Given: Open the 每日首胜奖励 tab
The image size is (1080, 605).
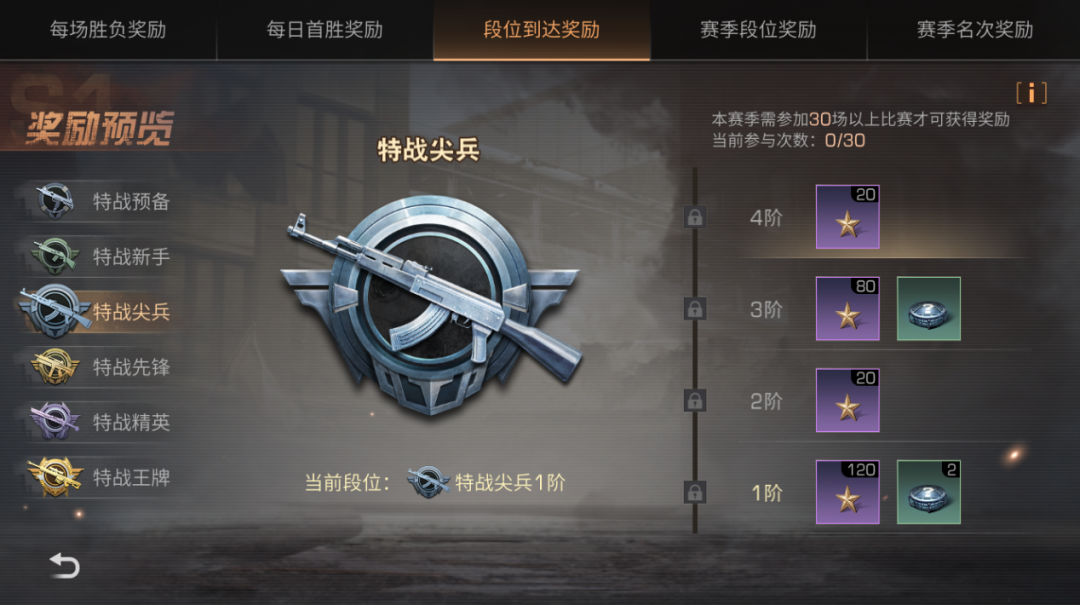Looking at the screenshot, I should [324, 30].
